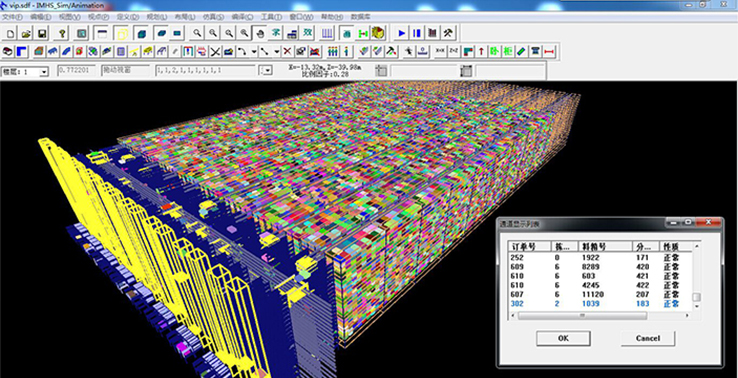Click the horizontal scrollbar of the order list
Screen dimensions: 738x378
600,316
